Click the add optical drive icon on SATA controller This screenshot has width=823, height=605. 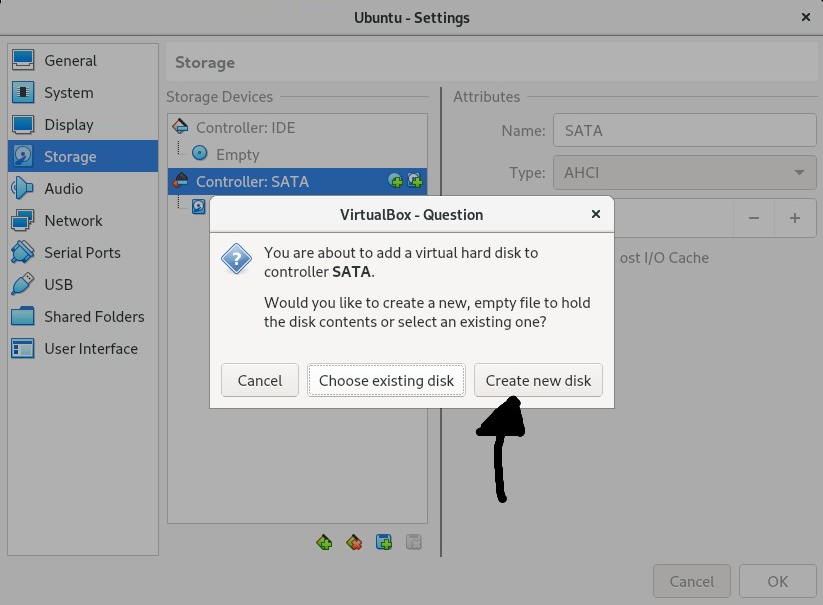pos(395,181)
